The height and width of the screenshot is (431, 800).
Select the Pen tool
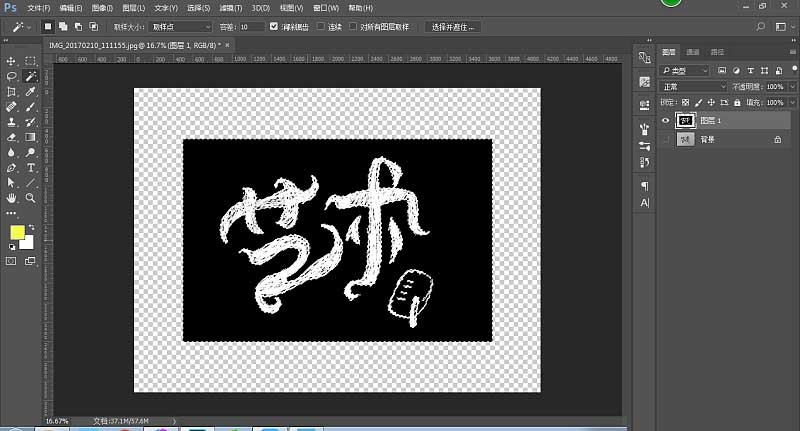coord(11,168)
